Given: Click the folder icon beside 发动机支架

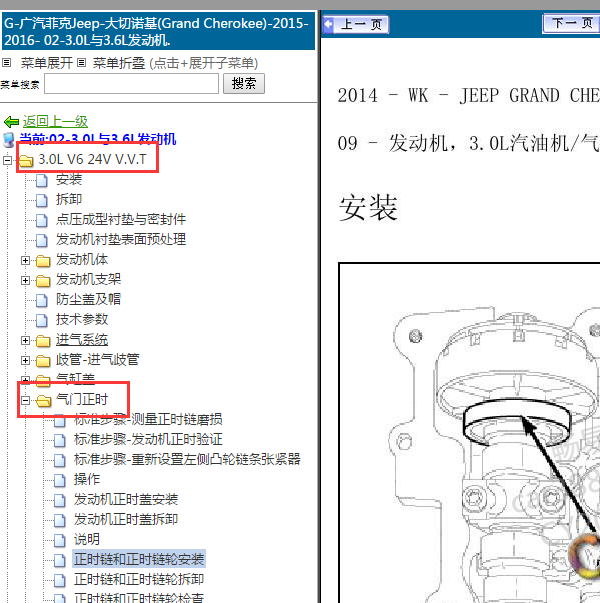Looking at the screenshot, I should pos(43,280).
